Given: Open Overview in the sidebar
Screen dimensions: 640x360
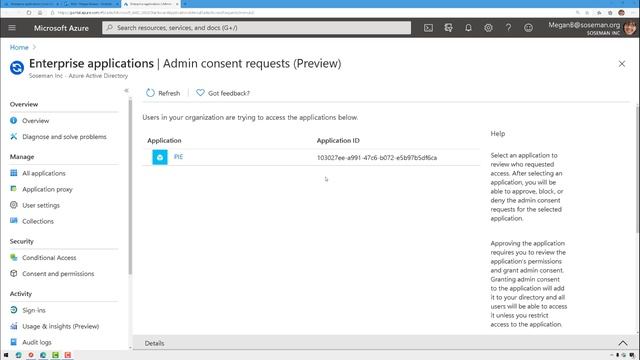Looking at the screenshot, I should click(x=36, y=121).
